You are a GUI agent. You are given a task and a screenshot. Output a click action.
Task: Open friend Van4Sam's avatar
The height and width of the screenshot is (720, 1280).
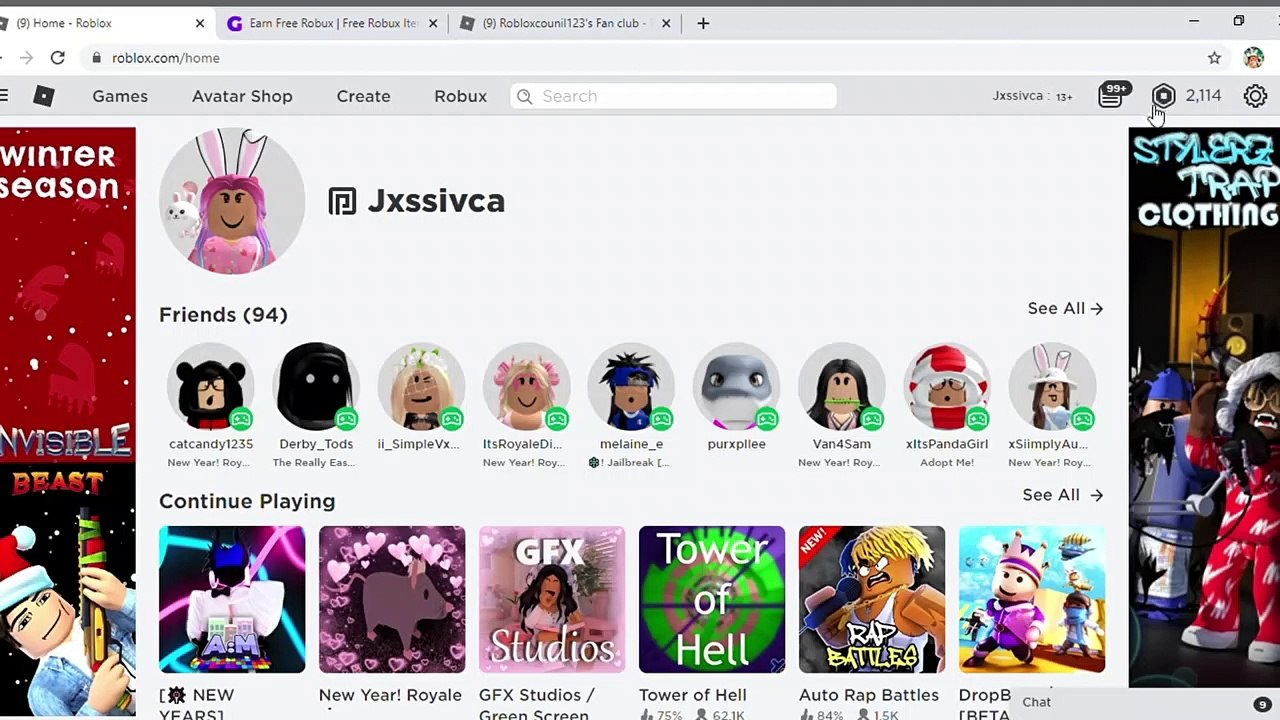(x=842, y=387)
